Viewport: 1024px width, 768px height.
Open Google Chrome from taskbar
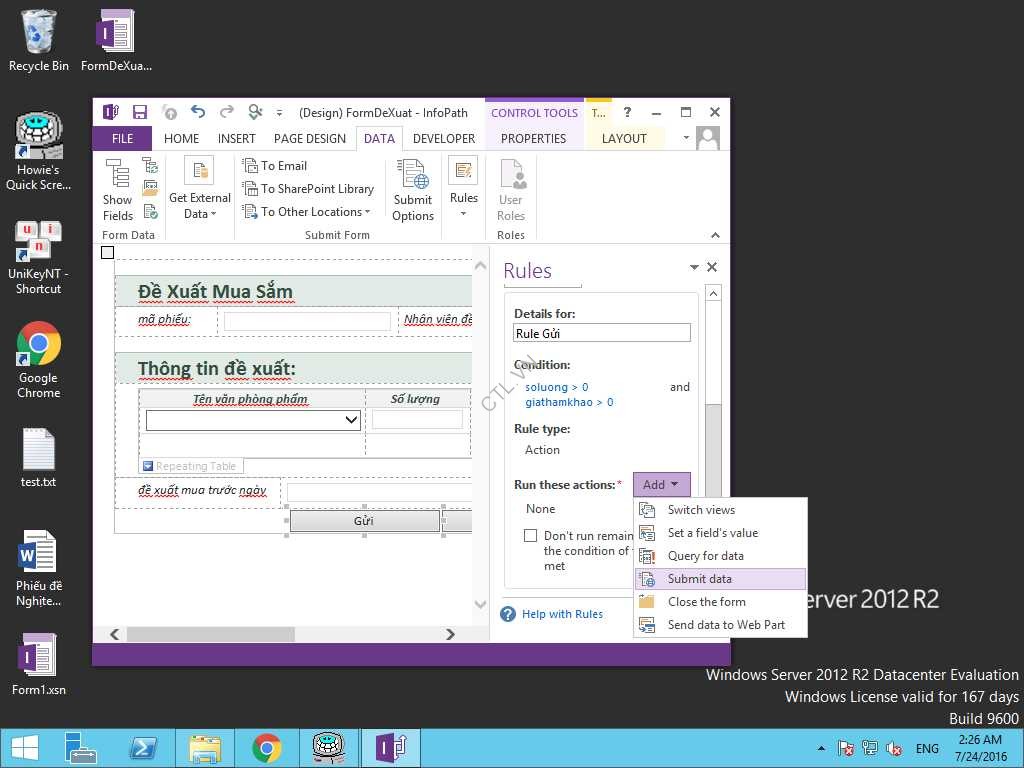pos(266,748)
